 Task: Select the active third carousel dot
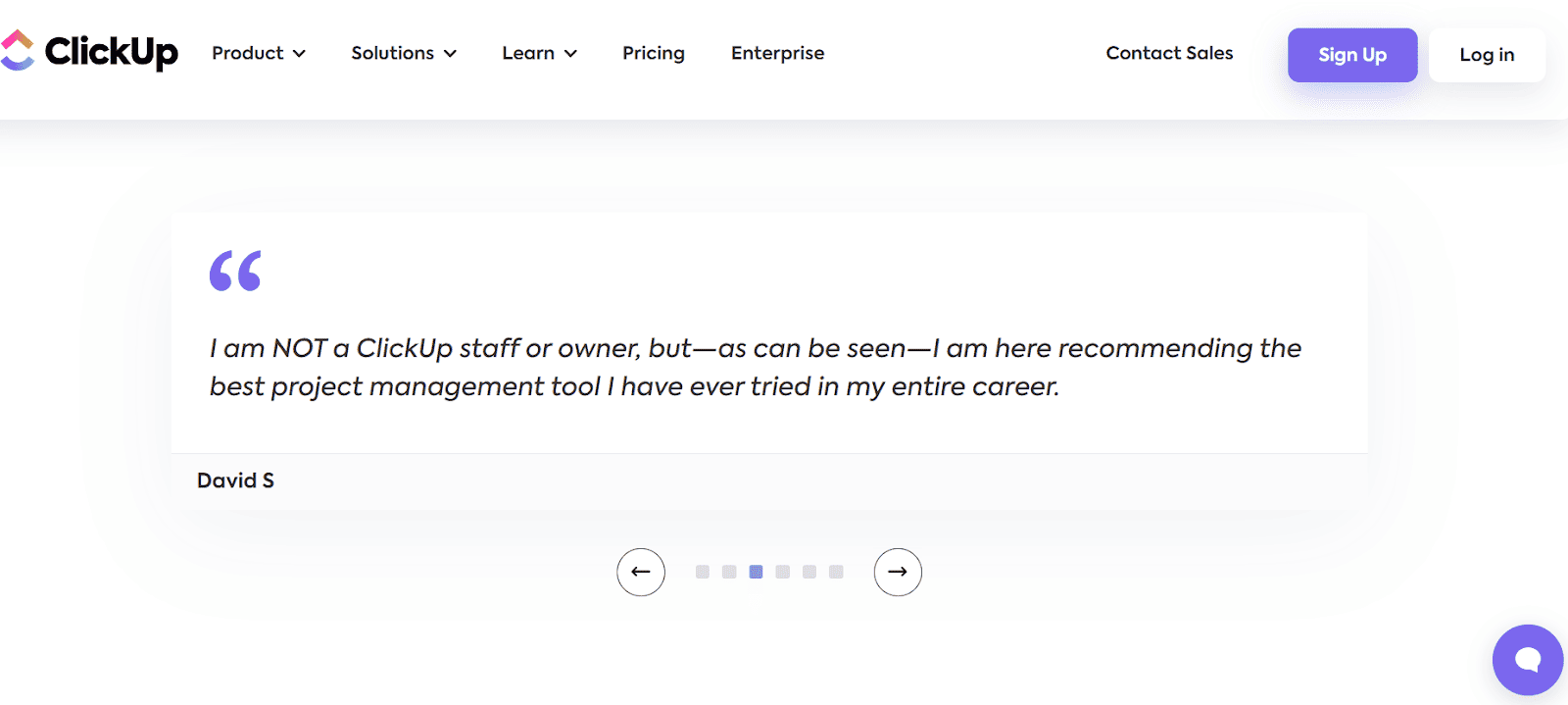tap(756, 572)
